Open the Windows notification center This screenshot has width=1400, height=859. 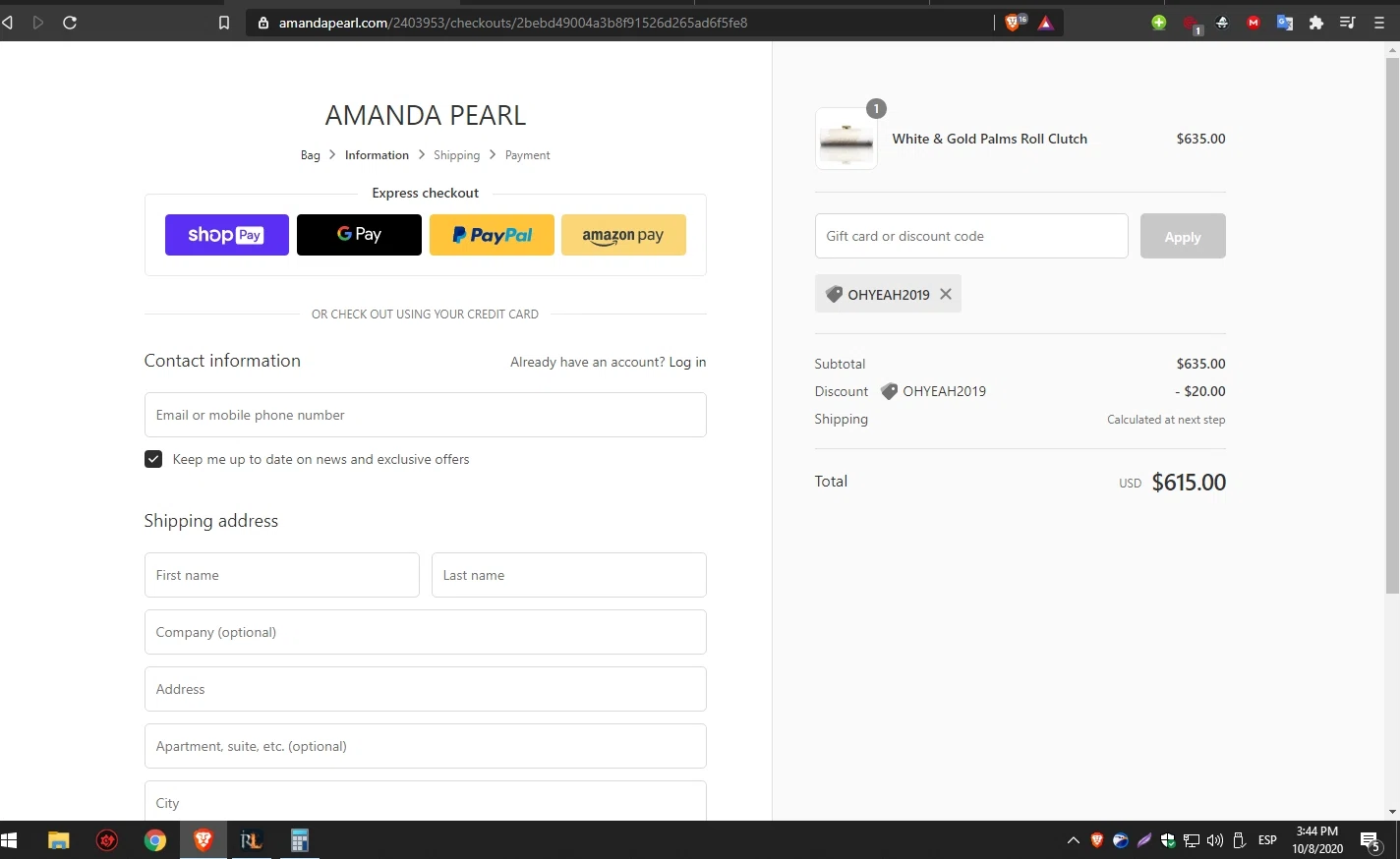(1371, 840)
